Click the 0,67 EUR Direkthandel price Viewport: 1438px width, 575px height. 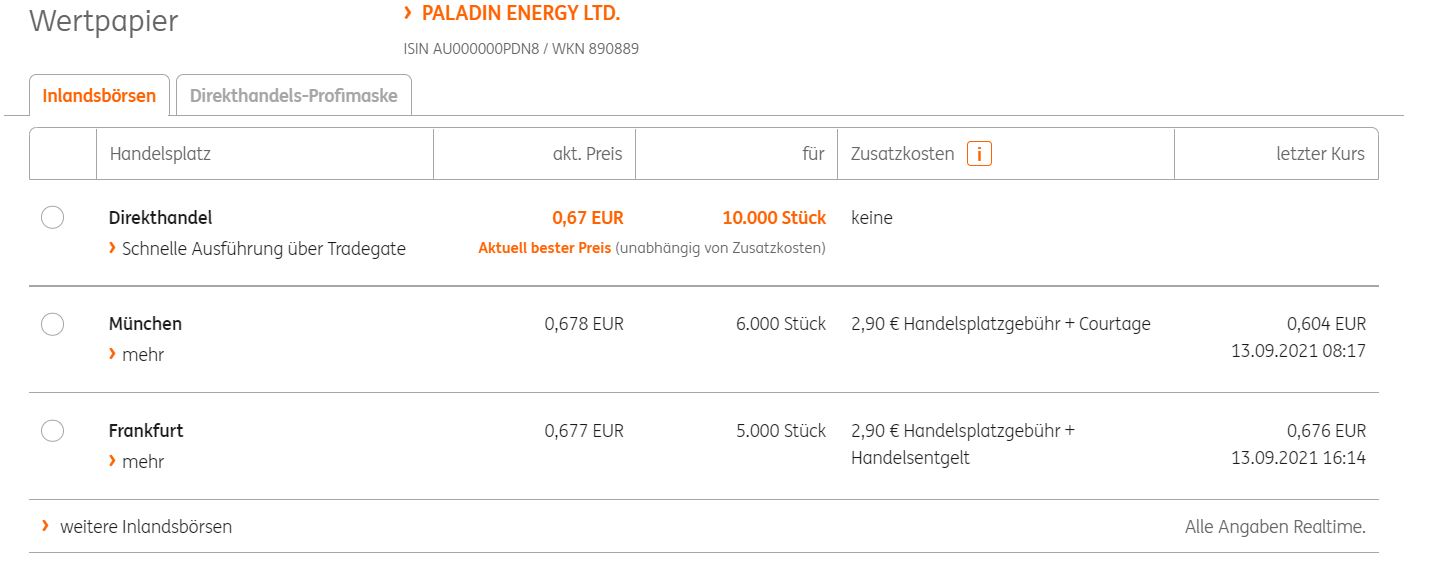(587, 218)
